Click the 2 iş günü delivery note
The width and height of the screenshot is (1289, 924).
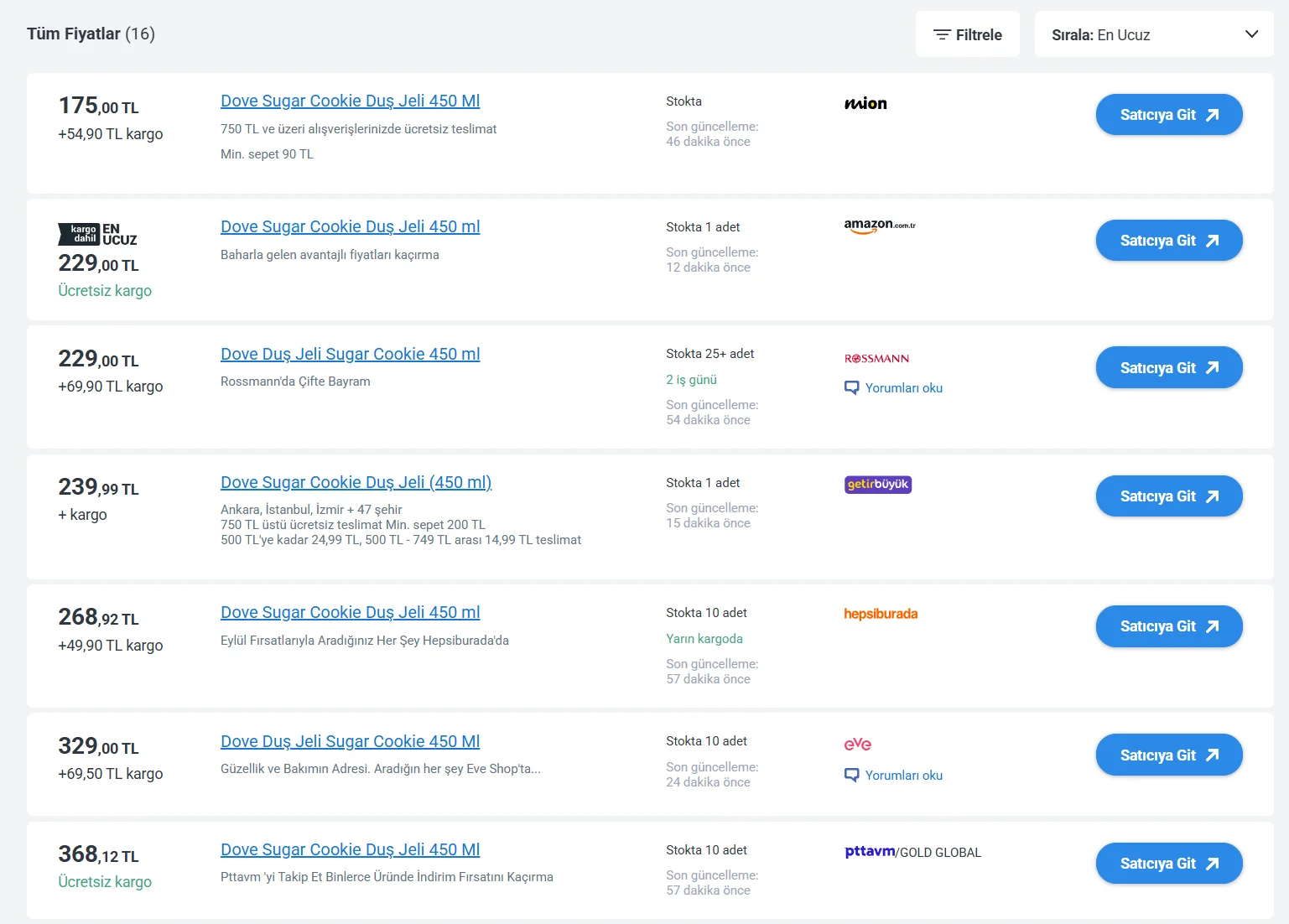[691, 380]
